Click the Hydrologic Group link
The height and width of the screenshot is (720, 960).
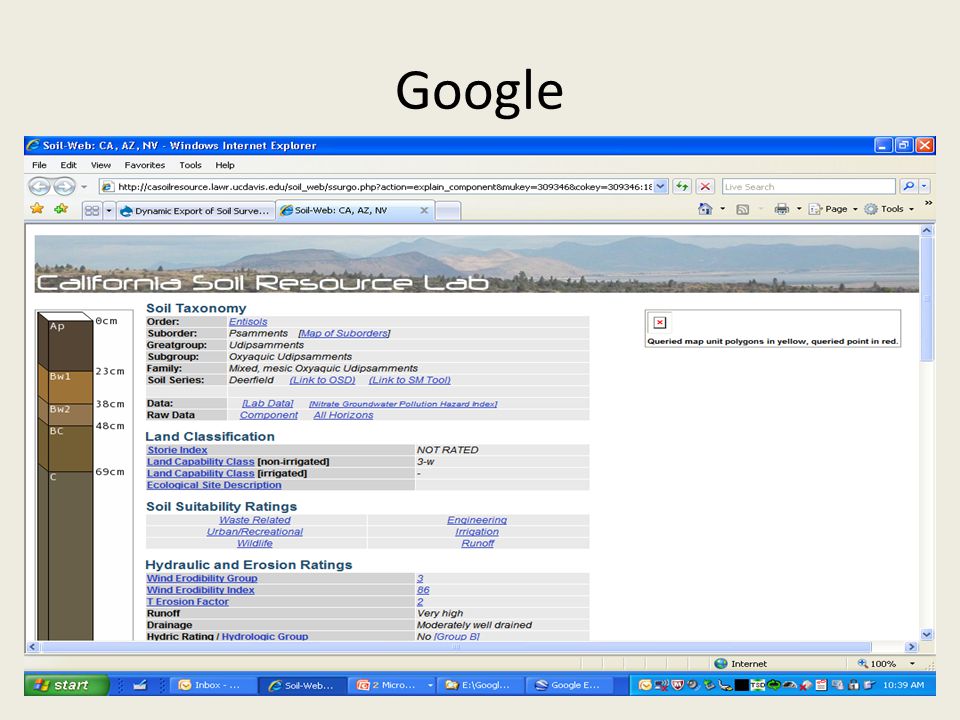264,636
